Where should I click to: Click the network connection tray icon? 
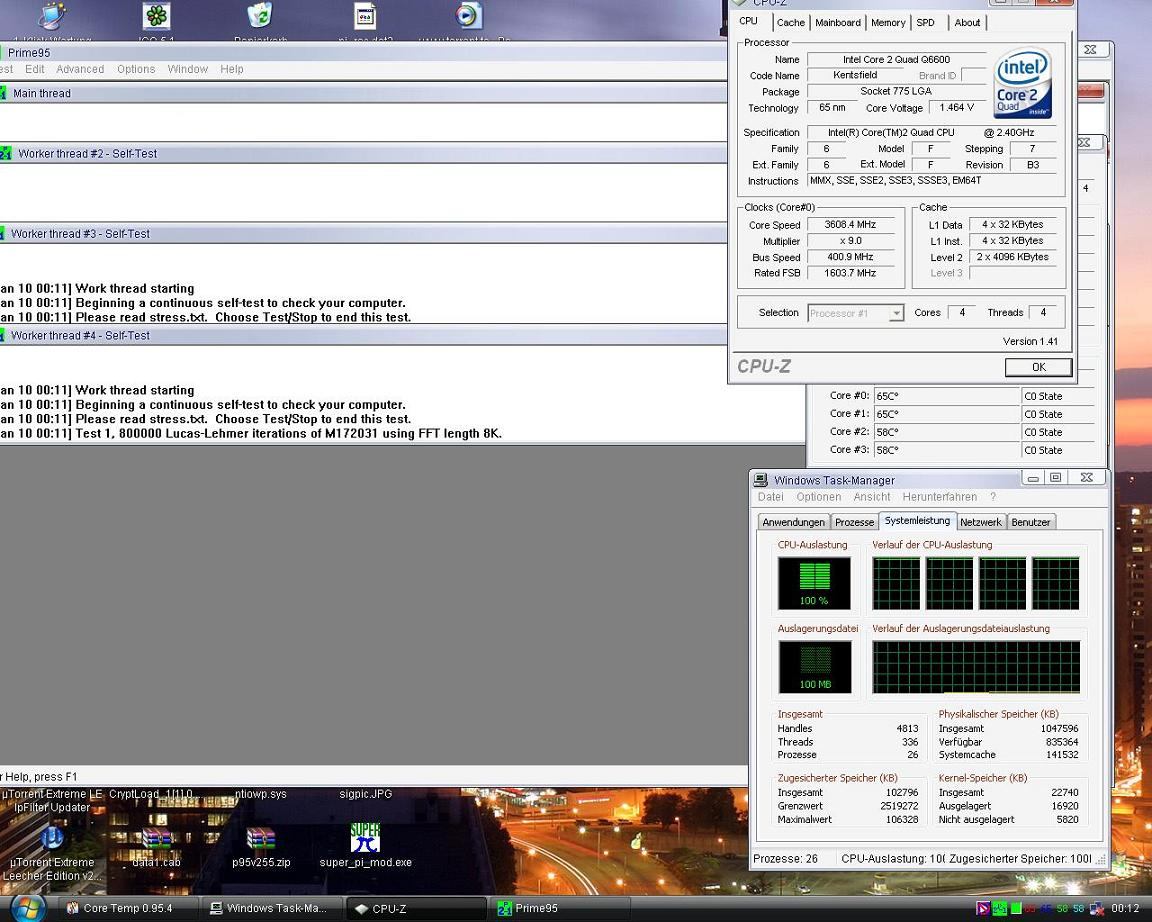pyautogui.click(x=1097, y=910)
